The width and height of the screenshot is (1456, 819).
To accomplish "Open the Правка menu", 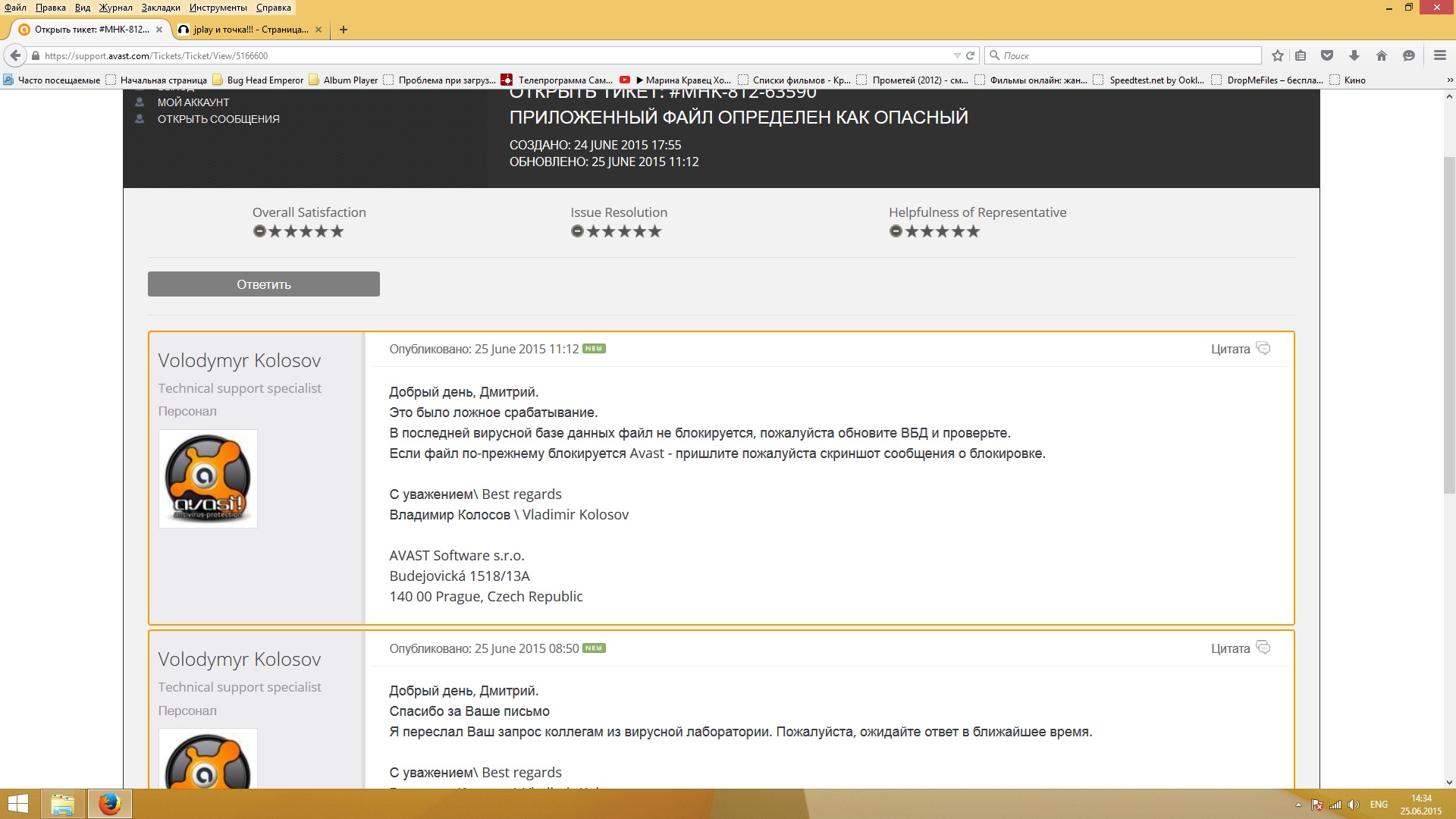I will 50,8.
